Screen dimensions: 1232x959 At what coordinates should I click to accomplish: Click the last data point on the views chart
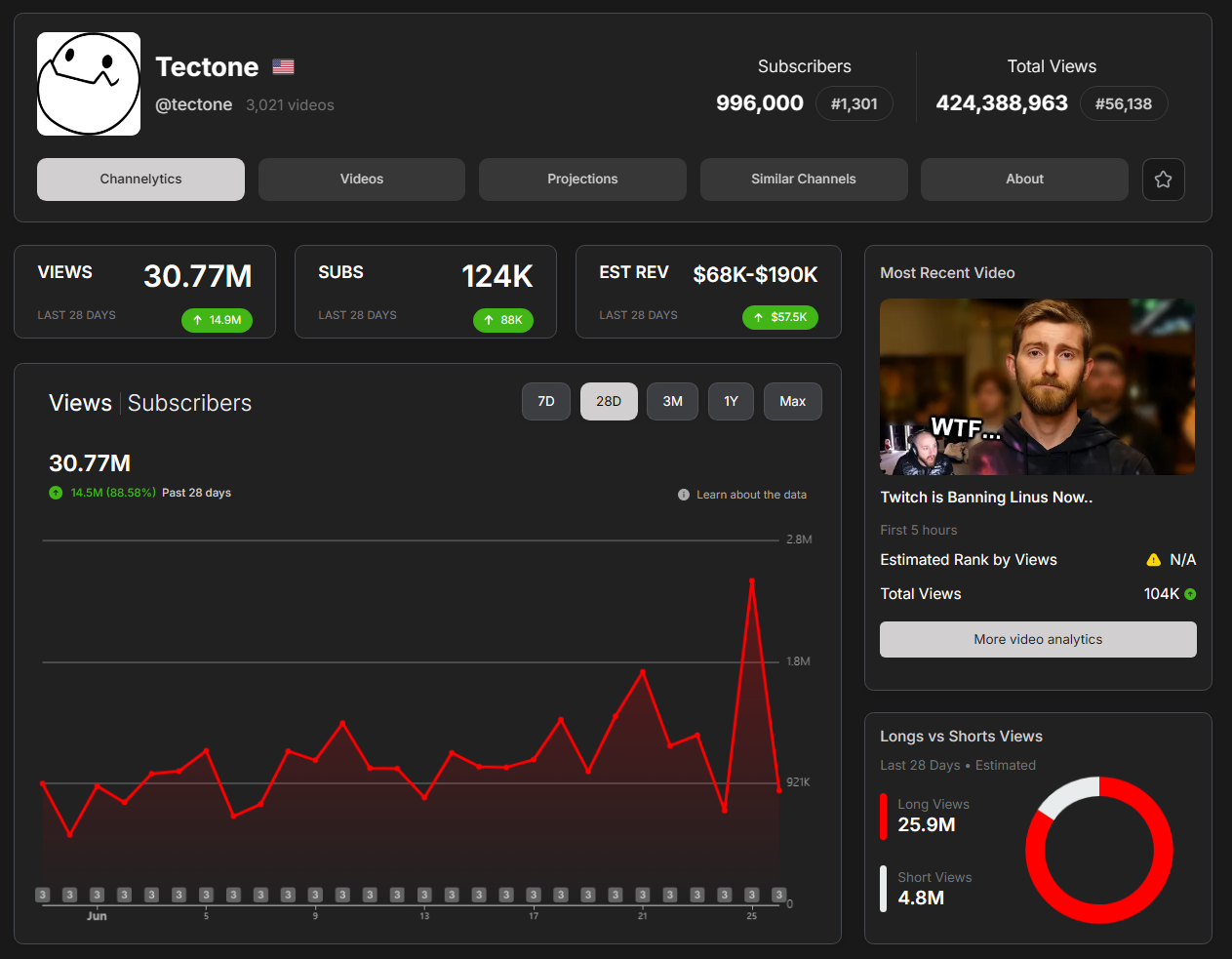coord(778,789)
